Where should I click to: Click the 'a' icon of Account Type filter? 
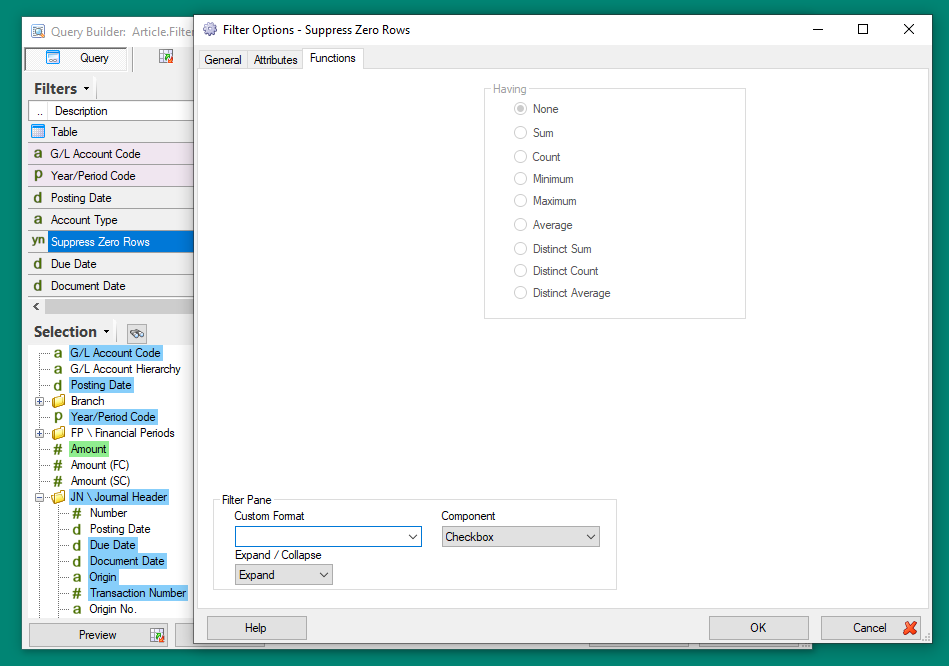tap(38, 220)
